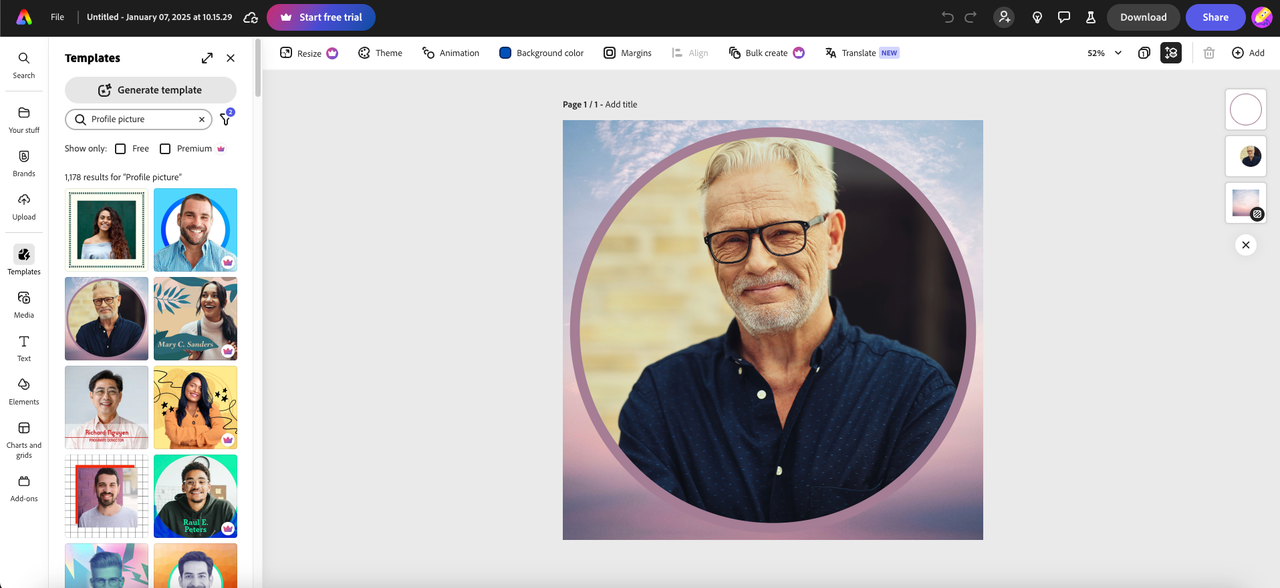Screen dimensions: 1280x588
Task: Open the invite people icon
Action: tap(1004, 17)
